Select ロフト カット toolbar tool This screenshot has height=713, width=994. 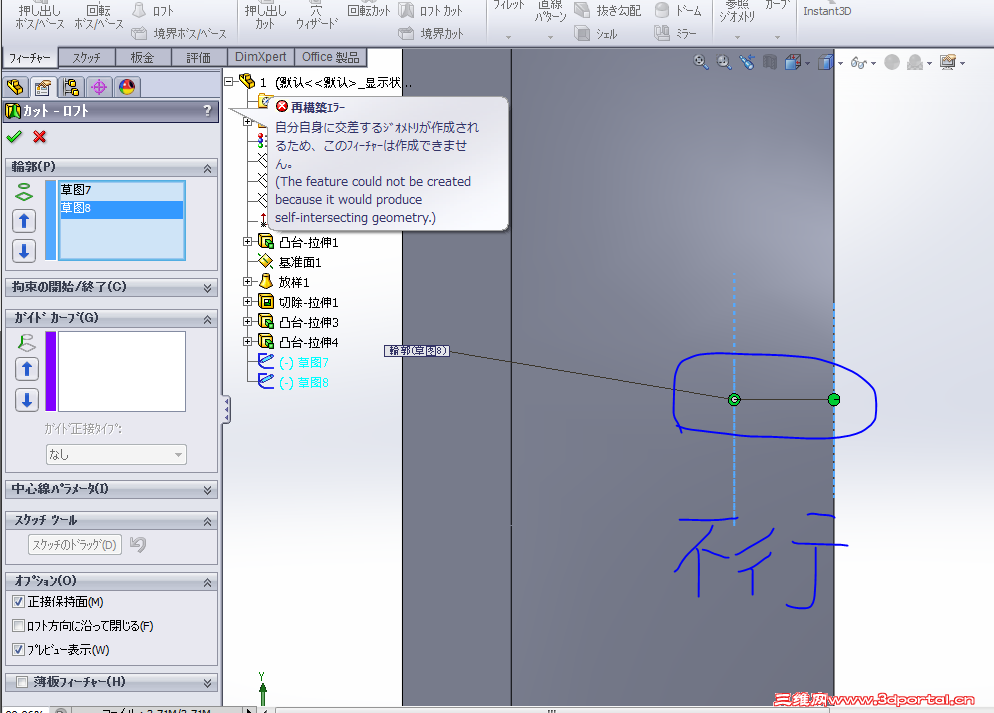[x=431, y=11]
